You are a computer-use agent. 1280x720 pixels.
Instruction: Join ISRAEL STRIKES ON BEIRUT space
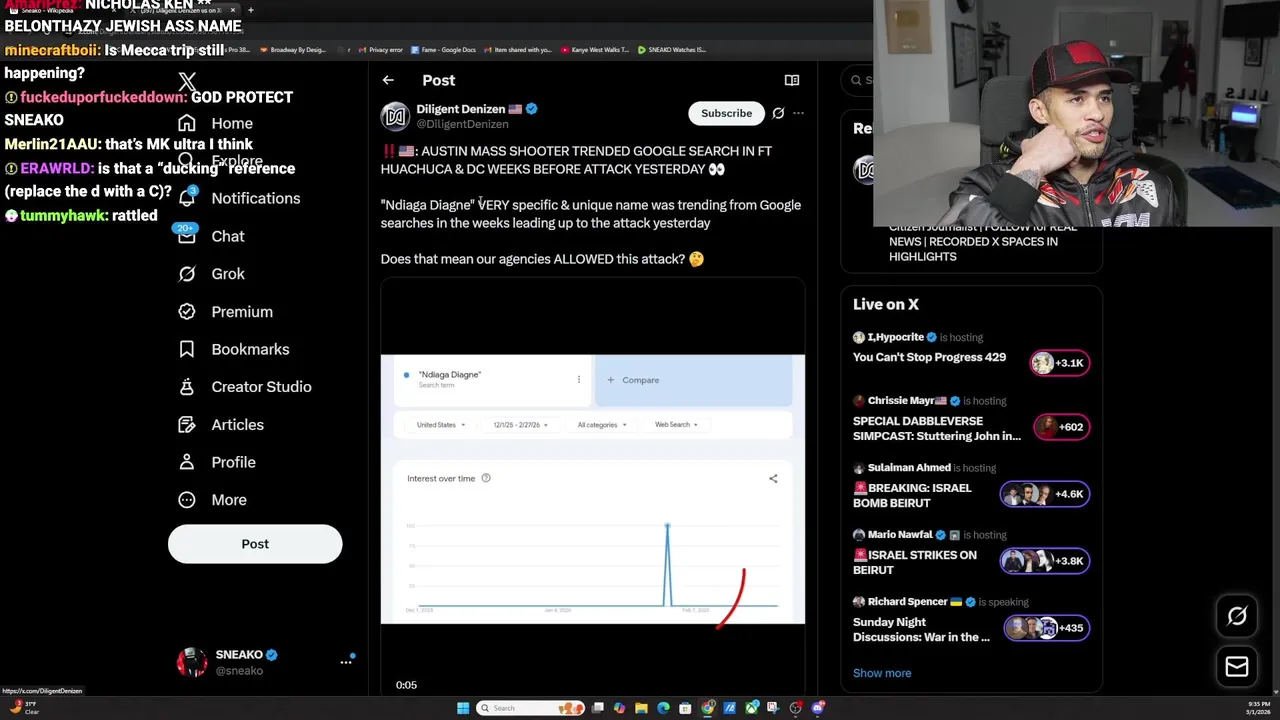(915, 562)
